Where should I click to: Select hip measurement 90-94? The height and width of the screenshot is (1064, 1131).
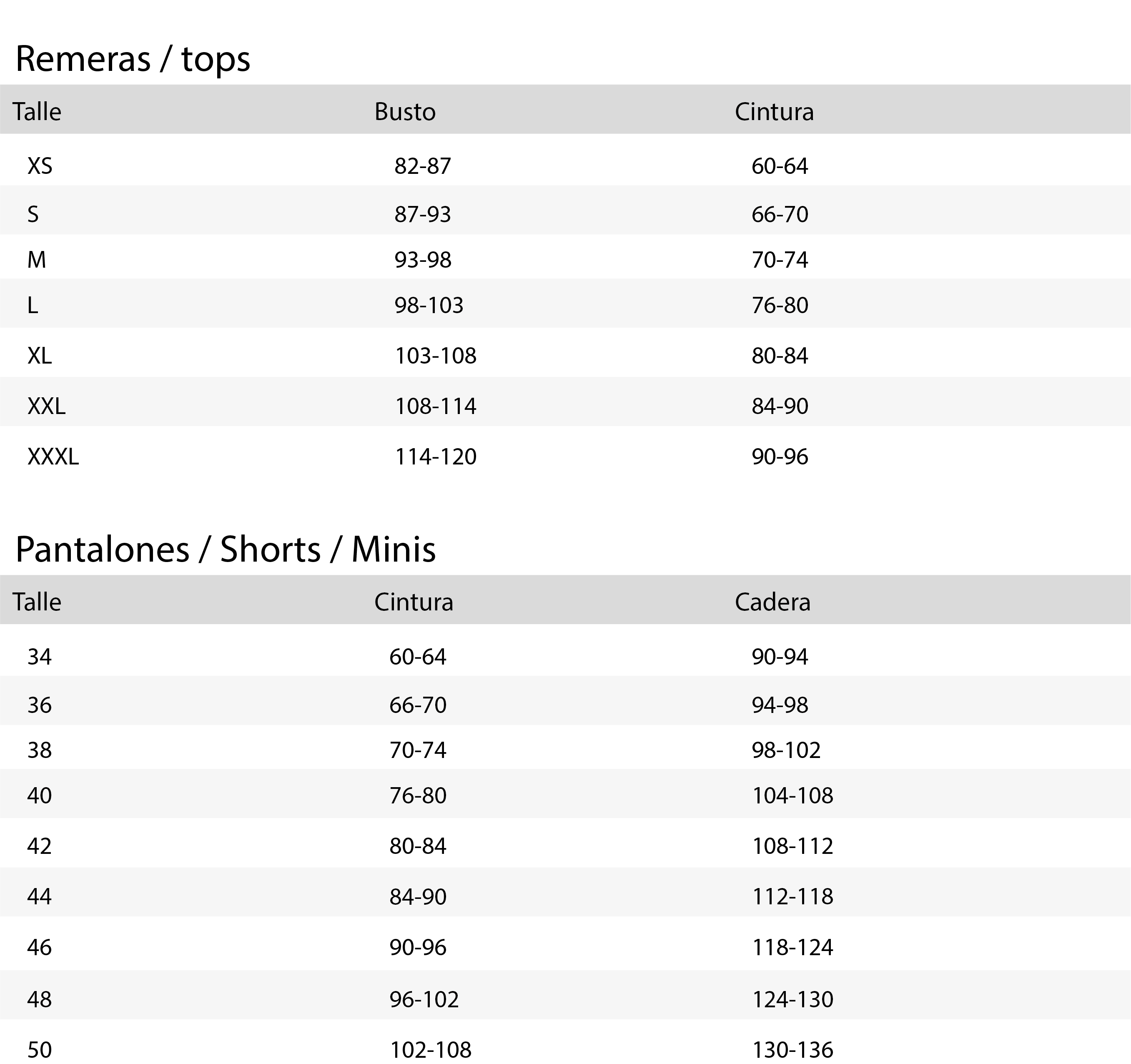(x=780, y=657)
